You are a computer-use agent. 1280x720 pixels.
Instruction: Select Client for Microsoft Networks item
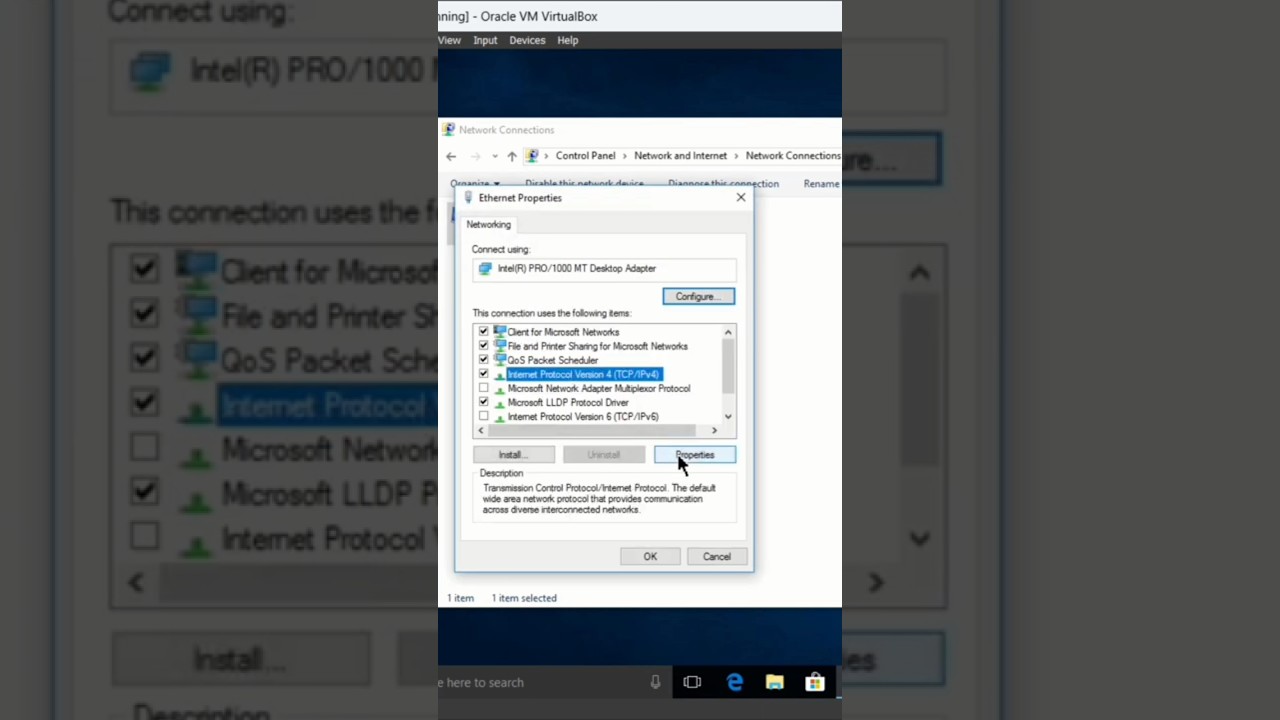[563, 332]
